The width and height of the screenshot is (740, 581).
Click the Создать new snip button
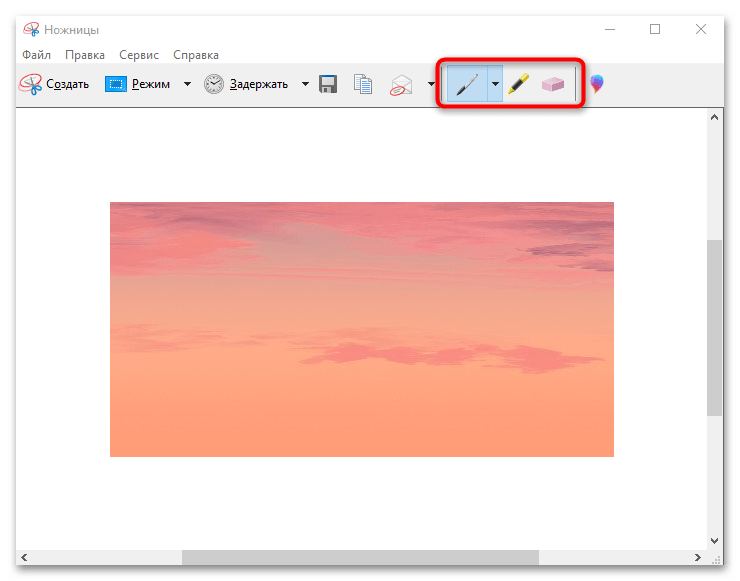pos(54,84)
